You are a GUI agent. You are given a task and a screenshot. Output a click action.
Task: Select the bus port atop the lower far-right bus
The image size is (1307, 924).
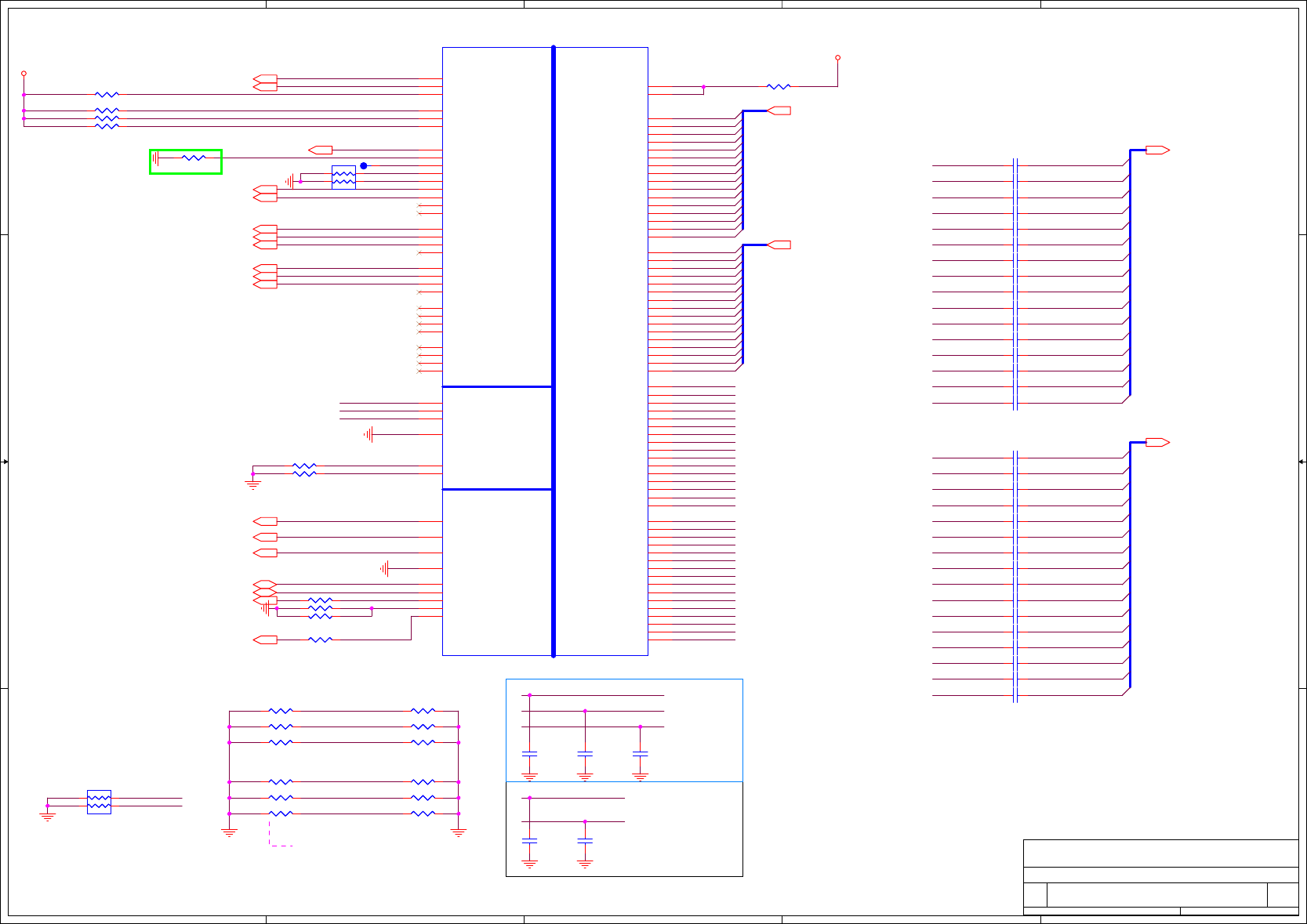(1157, 442)
